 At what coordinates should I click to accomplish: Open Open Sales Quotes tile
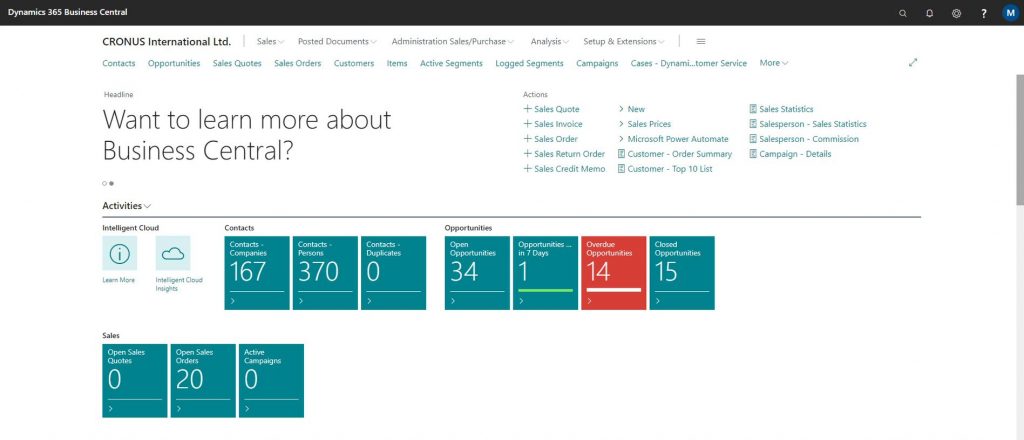click(x=135, y=381)
